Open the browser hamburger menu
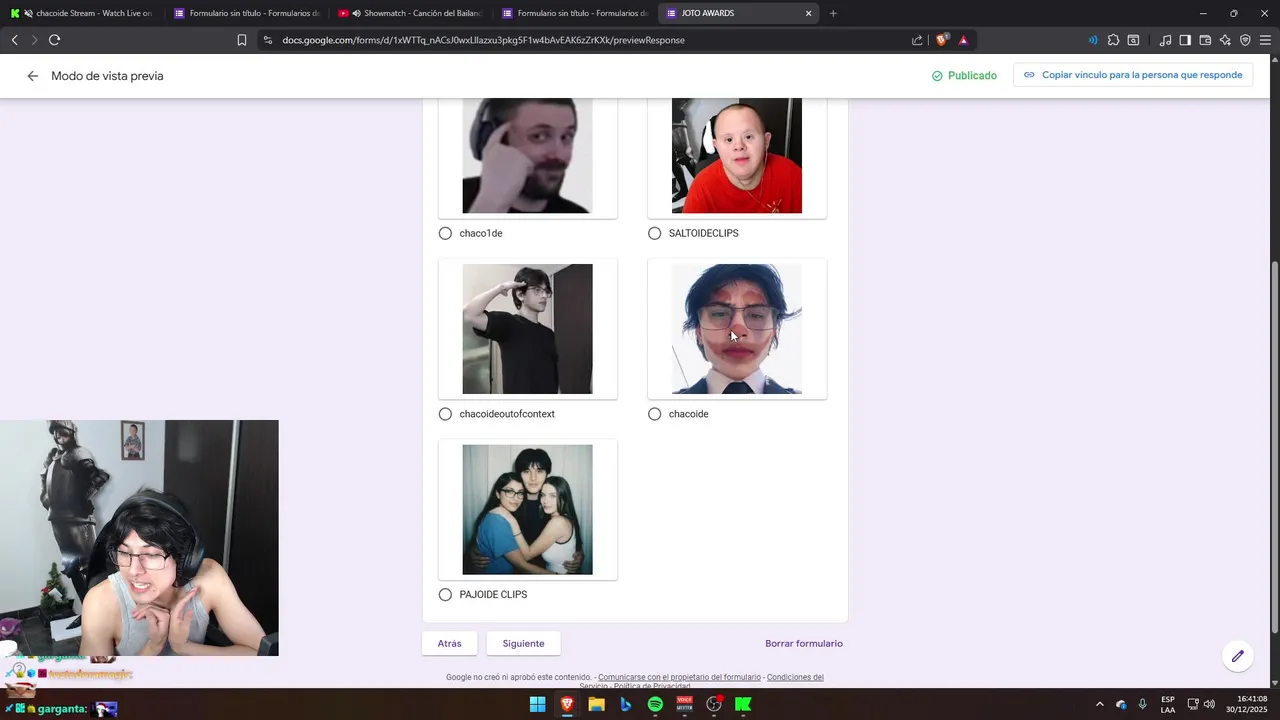This screenshot has height=720, width=1280. 1265,40
